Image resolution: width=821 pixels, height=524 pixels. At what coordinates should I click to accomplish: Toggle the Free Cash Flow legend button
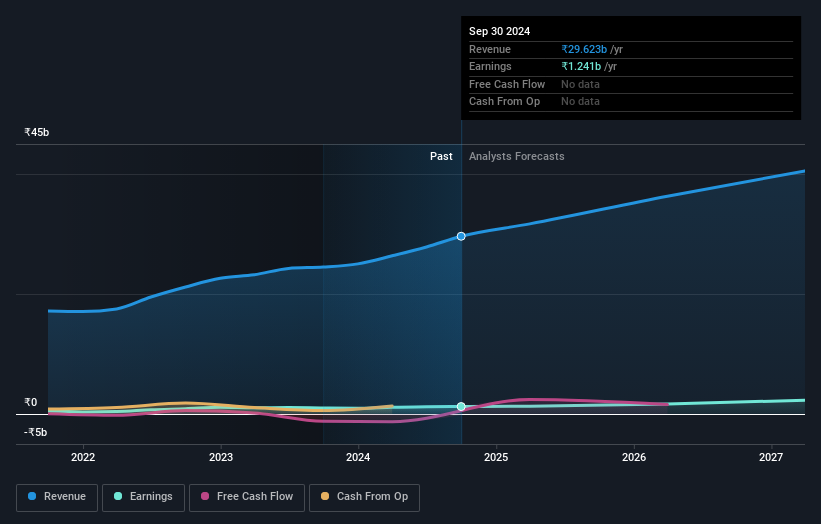247,497
